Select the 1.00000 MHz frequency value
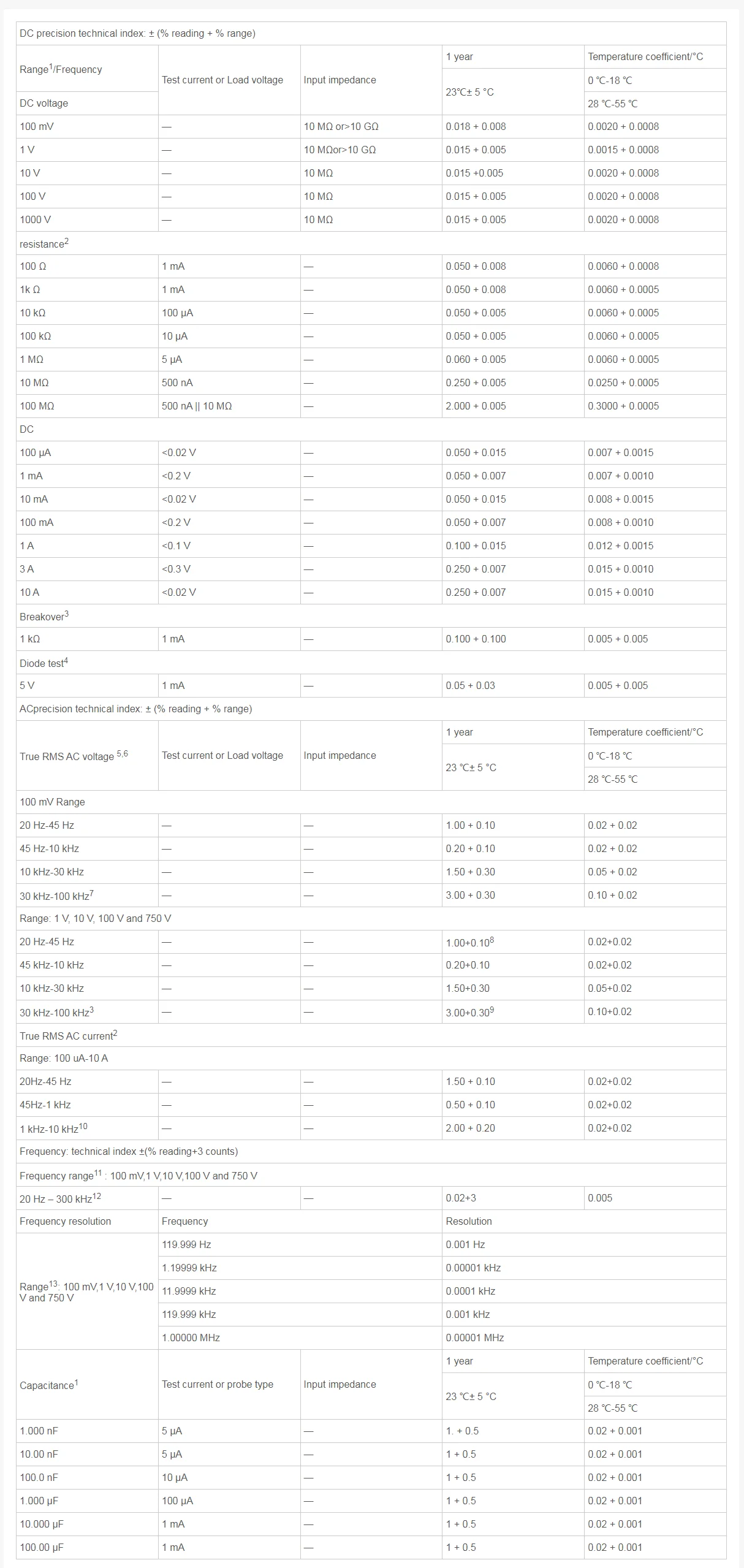This screenshot has width=744, height=1568. (191, 1338)
